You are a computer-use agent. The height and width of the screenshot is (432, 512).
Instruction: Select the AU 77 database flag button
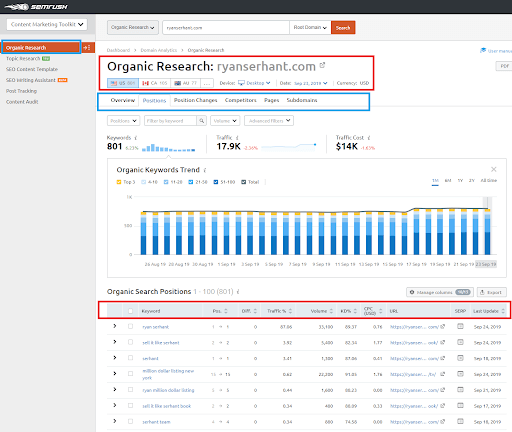(x=186, y=83)
